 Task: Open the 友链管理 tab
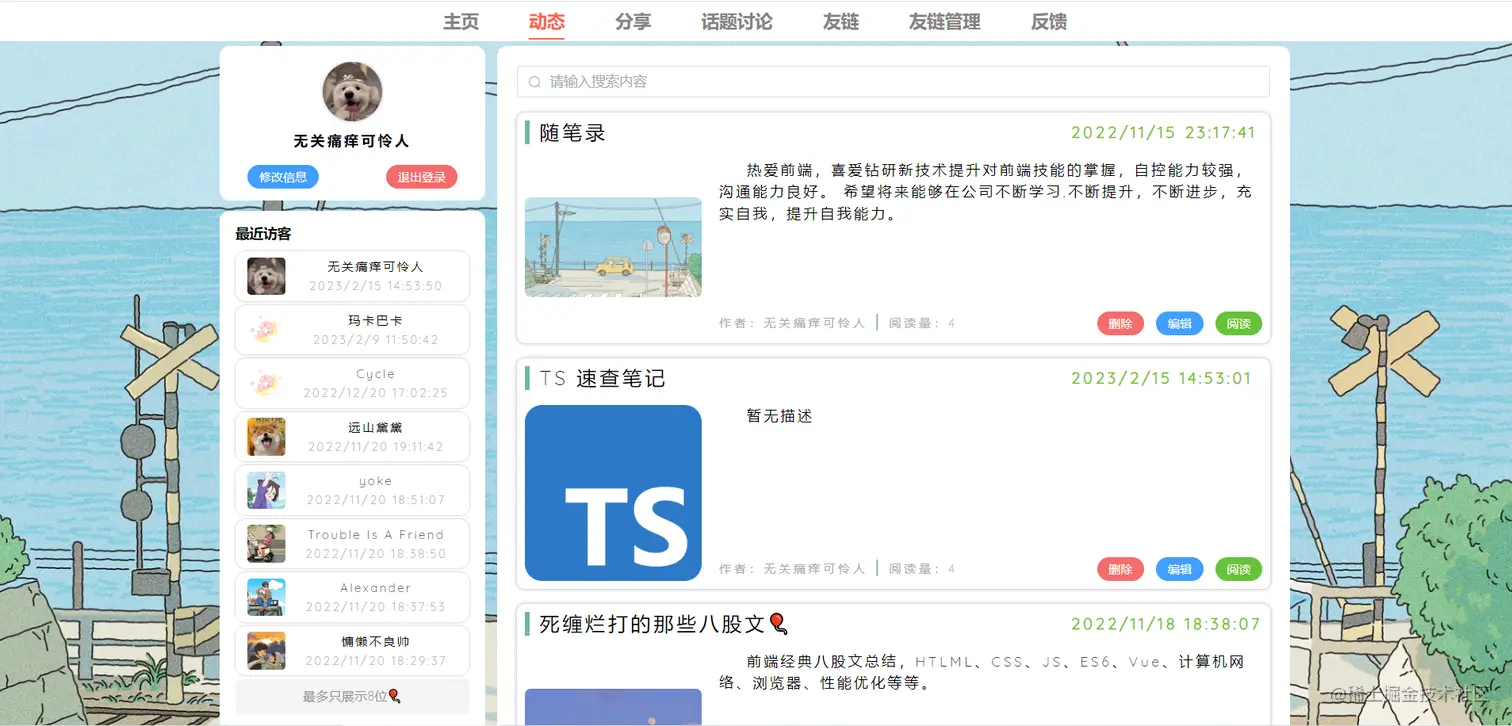pos(945,22)
